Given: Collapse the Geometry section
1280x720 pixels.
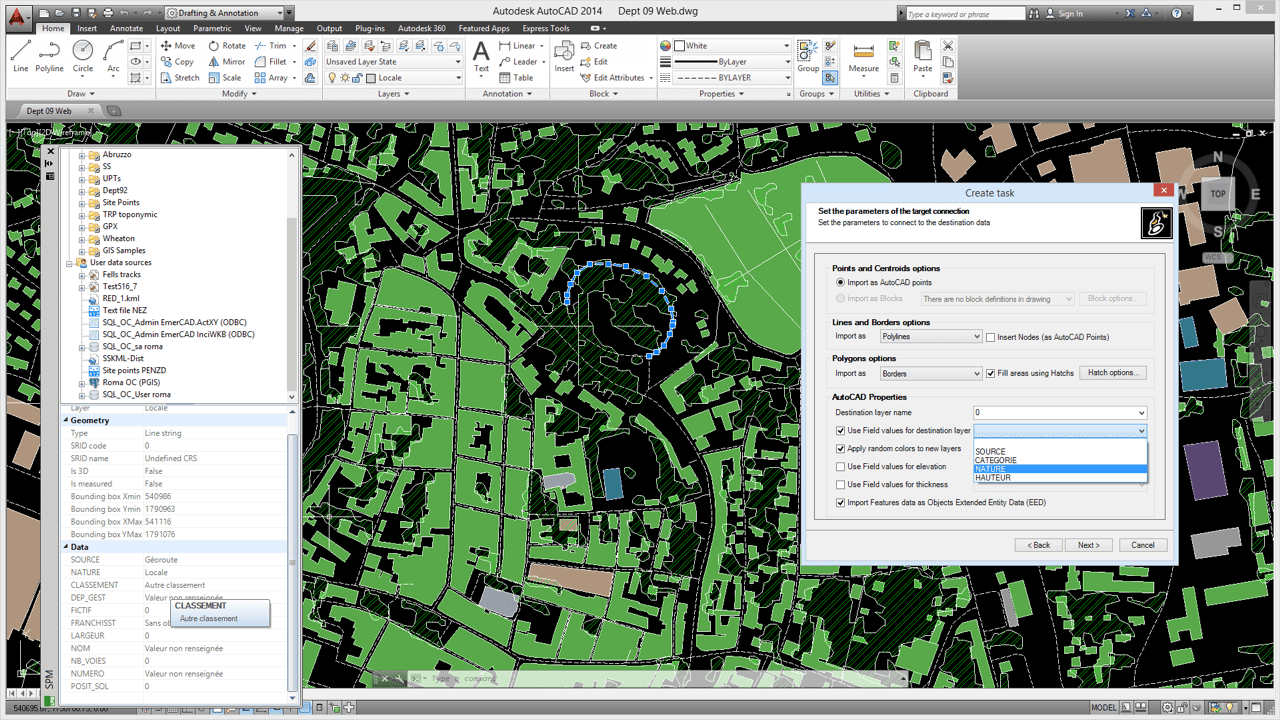Looking at the screenshot, I should click(67, 421).
